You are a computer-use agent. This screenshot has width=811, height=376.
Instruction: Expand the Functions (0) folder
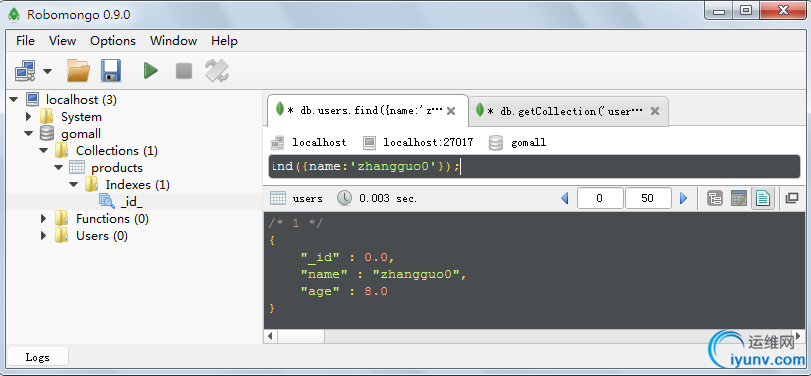click(x=44, y=219)
